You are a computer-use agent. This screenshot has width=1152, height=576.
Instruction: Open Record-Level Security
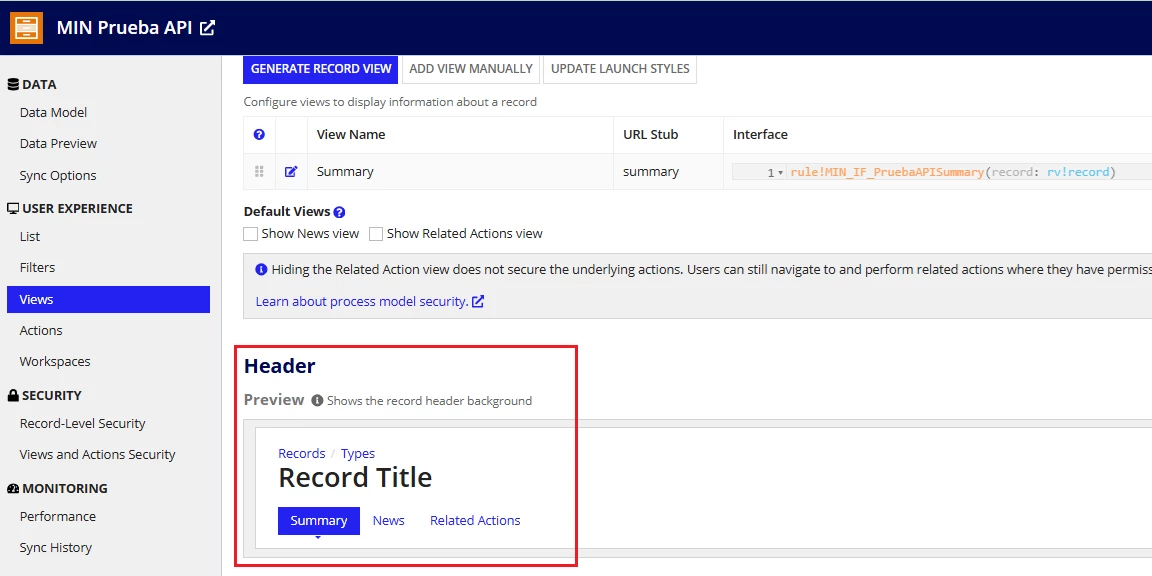click(82, 423)
